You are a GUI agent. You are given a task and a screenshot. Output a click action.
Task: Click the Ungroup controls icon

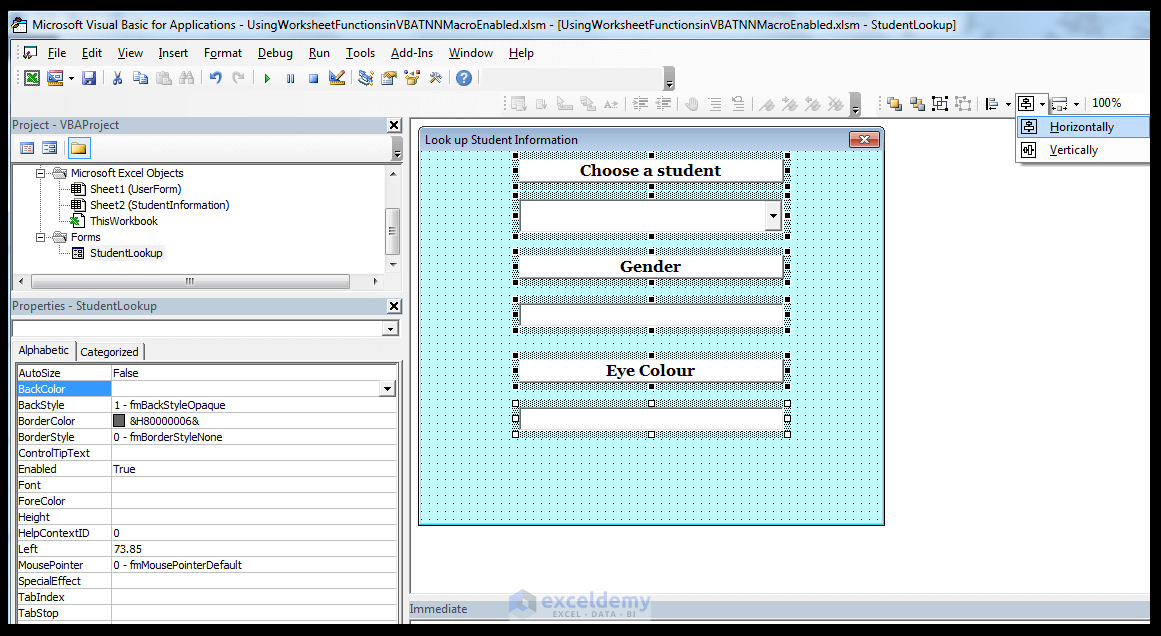click(963, 104)
